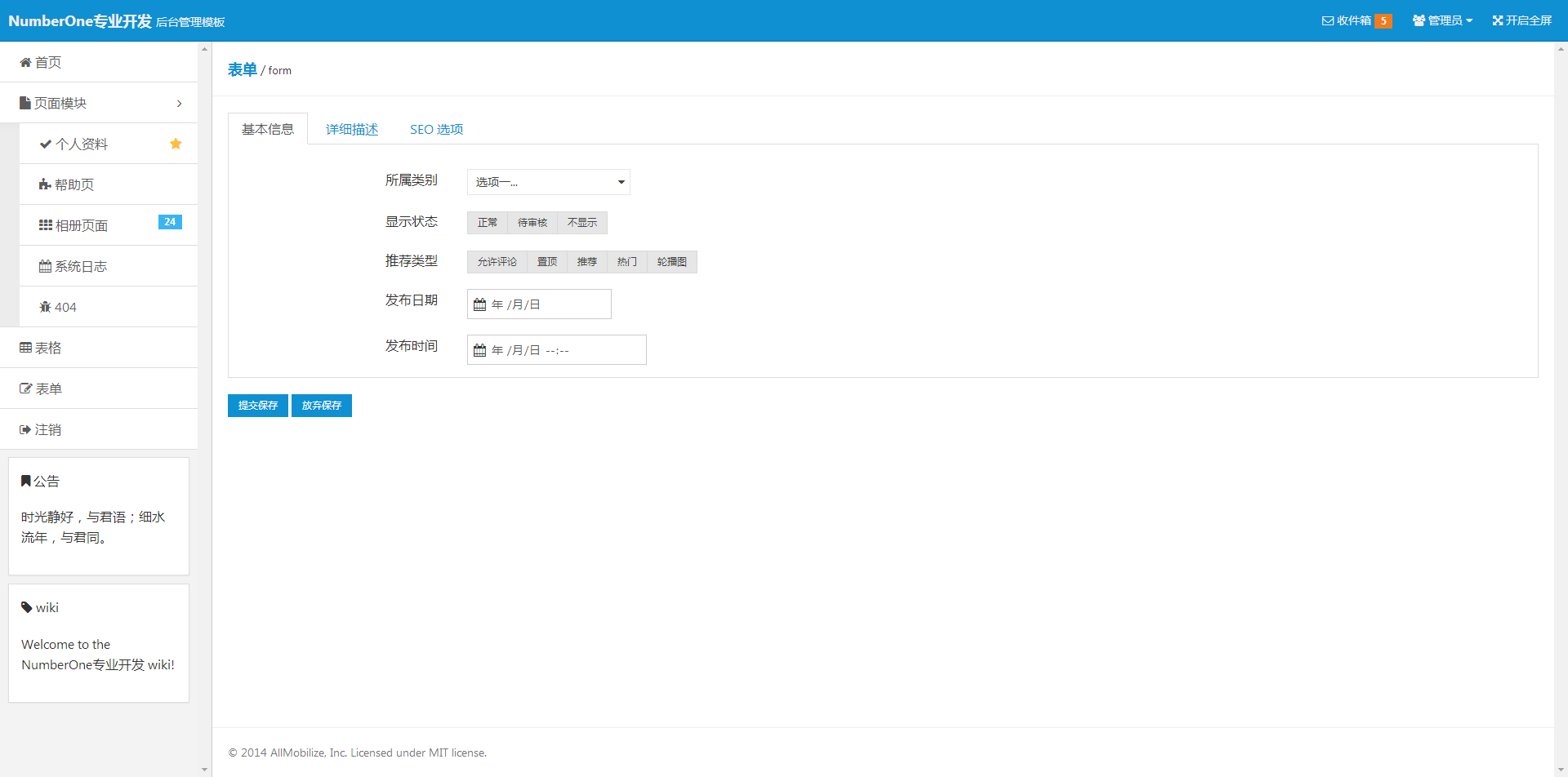Image resolution: width=1568 pixels, height=777 pixels.
Task: Click the bug icon beside 404
Action: [x=45, y=307]
